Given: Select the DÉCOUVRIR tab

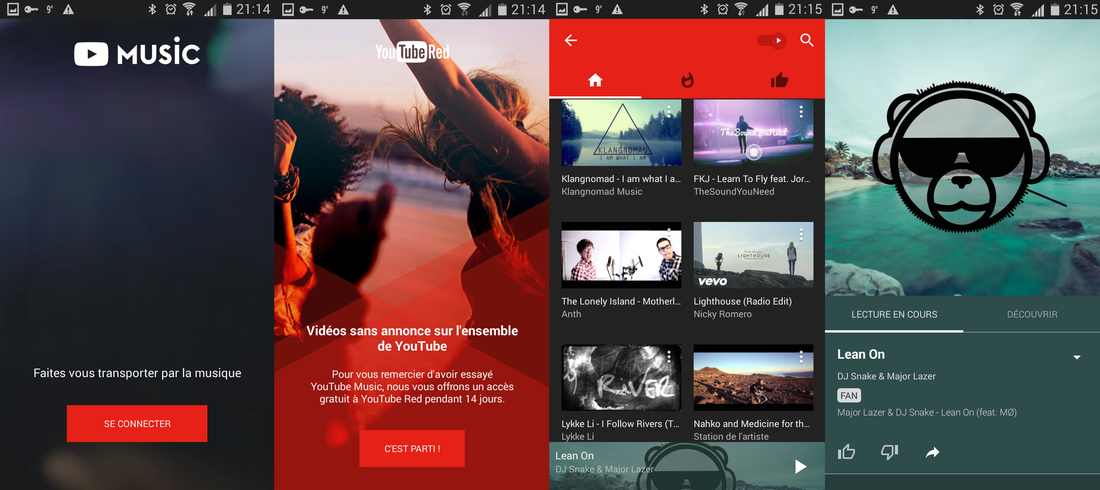Looking at the screenshot, I should click(1032, 314).
